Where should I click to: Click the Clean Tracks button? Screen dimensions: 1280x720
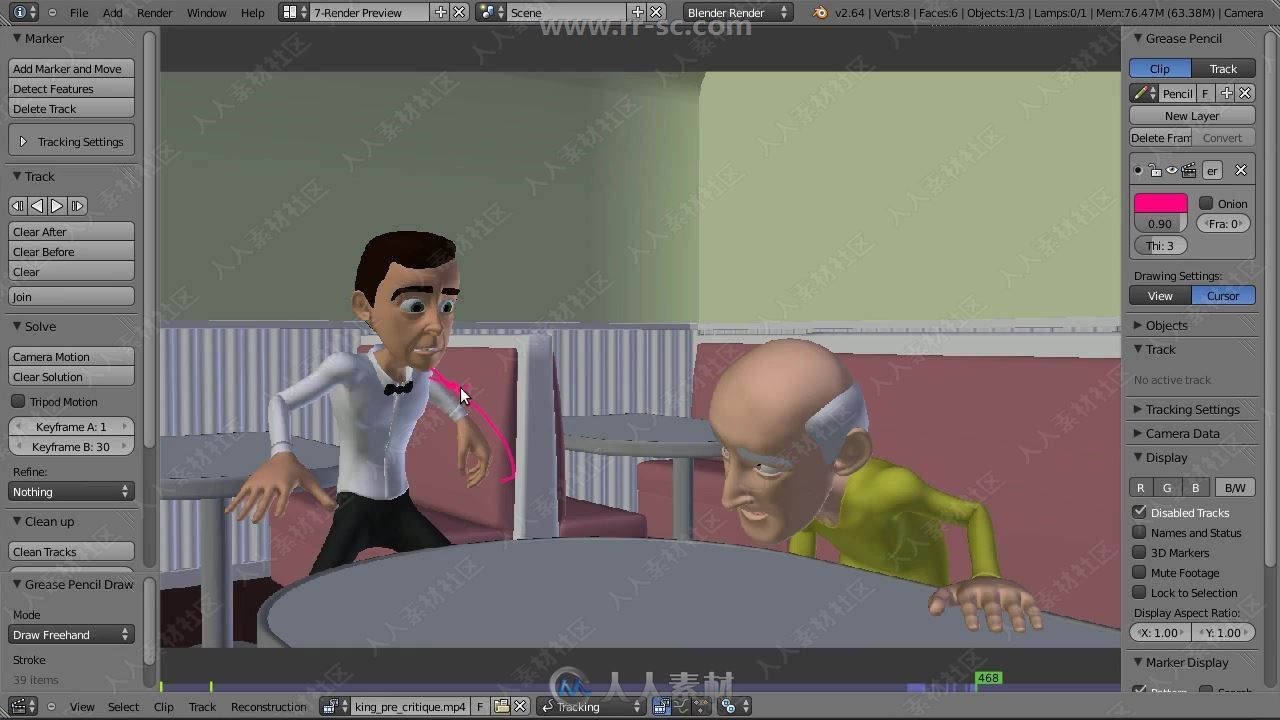pos(71,551)
